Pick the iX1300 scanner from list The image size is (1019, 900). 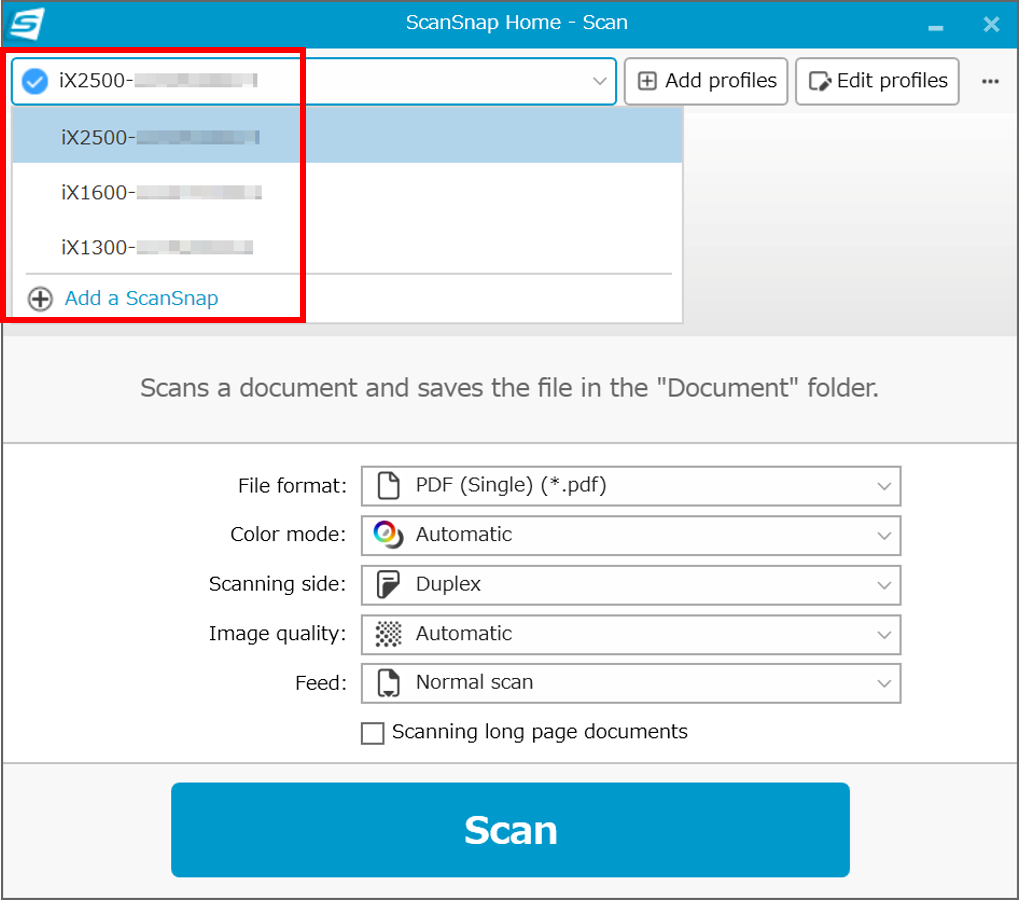[347, 247]
